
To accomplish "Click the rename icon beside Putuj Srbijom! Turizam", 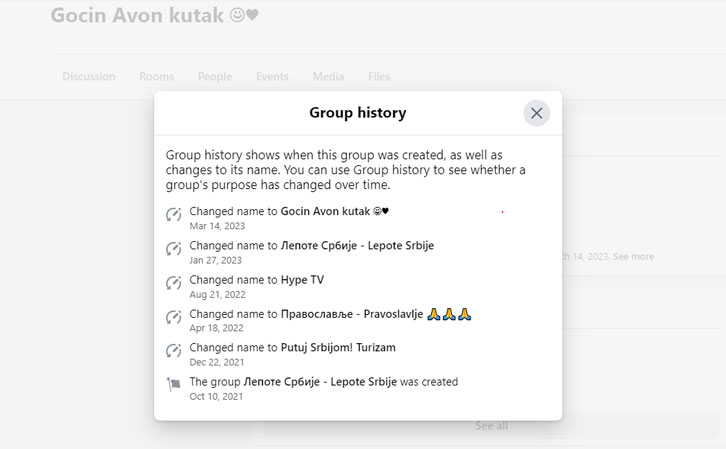I will click(x=174, y=351).
